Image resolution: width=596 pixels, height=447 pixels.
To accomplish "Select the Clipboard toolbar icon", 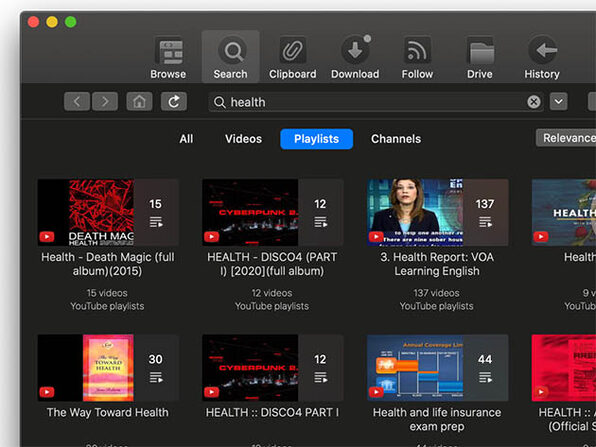I will tap(292, 57).
